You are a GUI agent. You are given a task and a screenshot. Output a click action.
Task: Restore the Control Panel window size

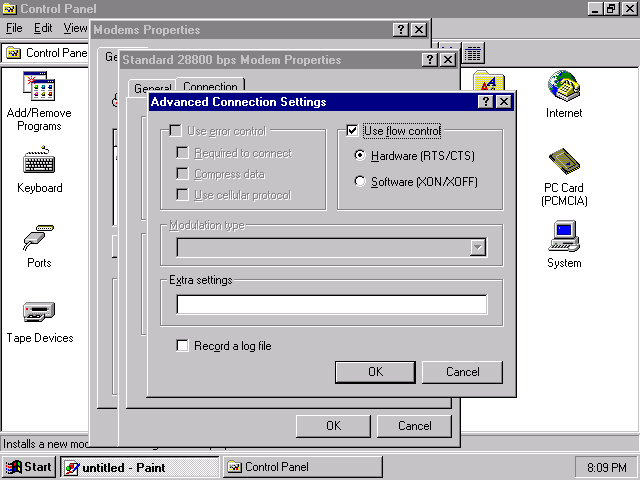tap(611, 9)
